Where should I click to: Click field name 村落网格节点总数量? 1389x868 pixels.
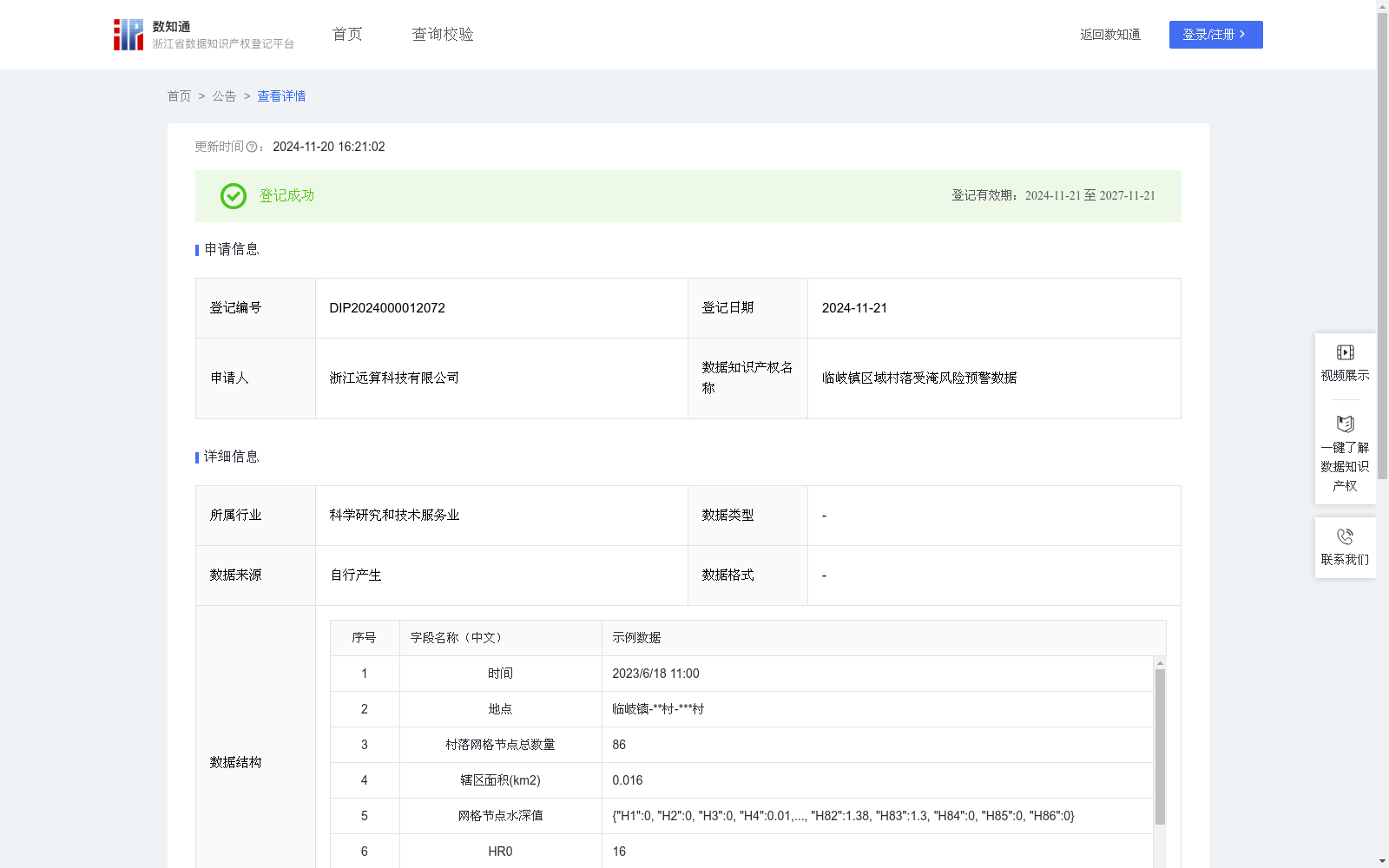pyautogui.click(x=500, y=745)
